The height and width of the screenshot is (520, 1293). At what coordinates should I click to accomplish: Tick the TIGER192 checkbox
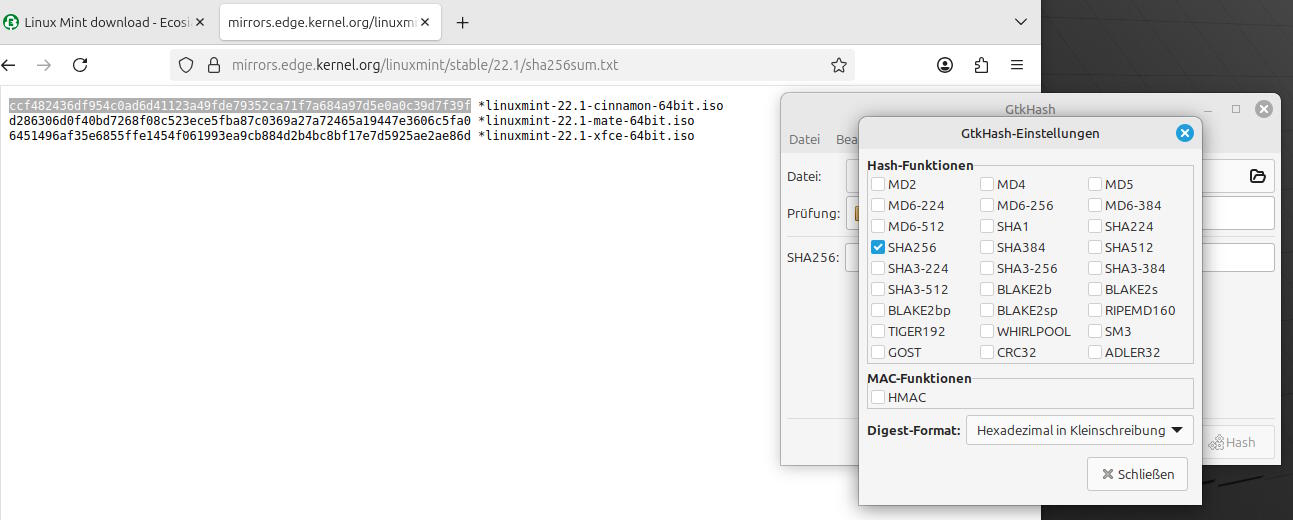coord(877,331)
